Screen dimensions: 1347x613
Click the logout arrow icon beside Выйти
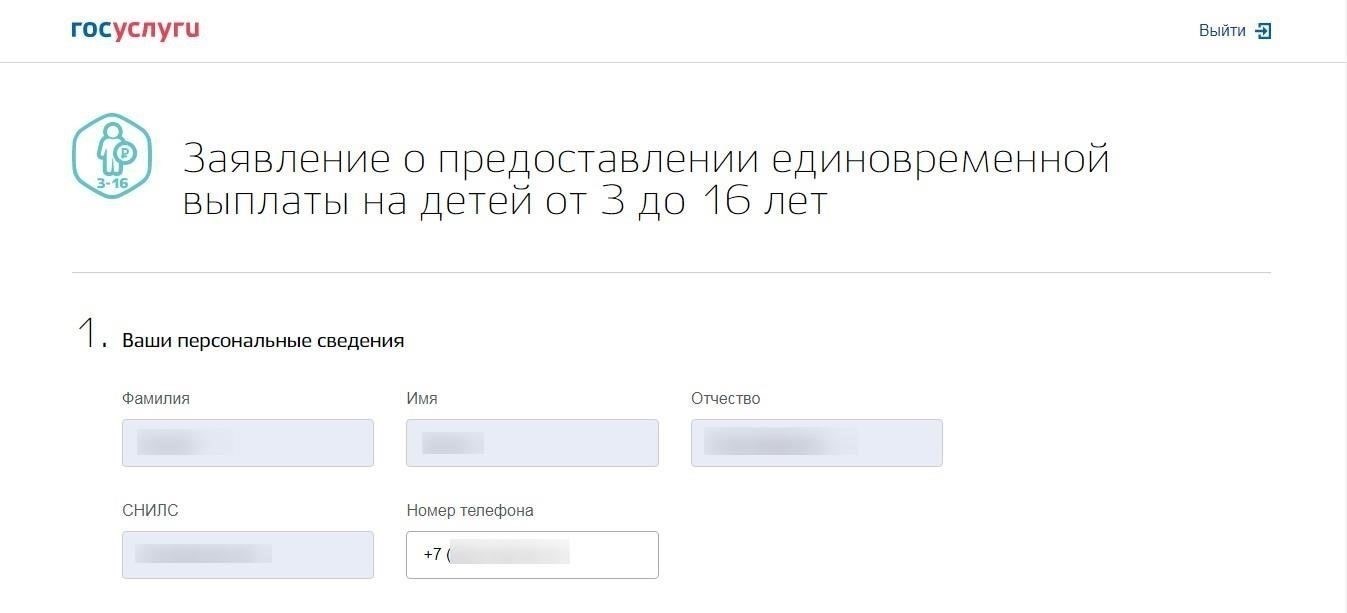point(1263,31)
